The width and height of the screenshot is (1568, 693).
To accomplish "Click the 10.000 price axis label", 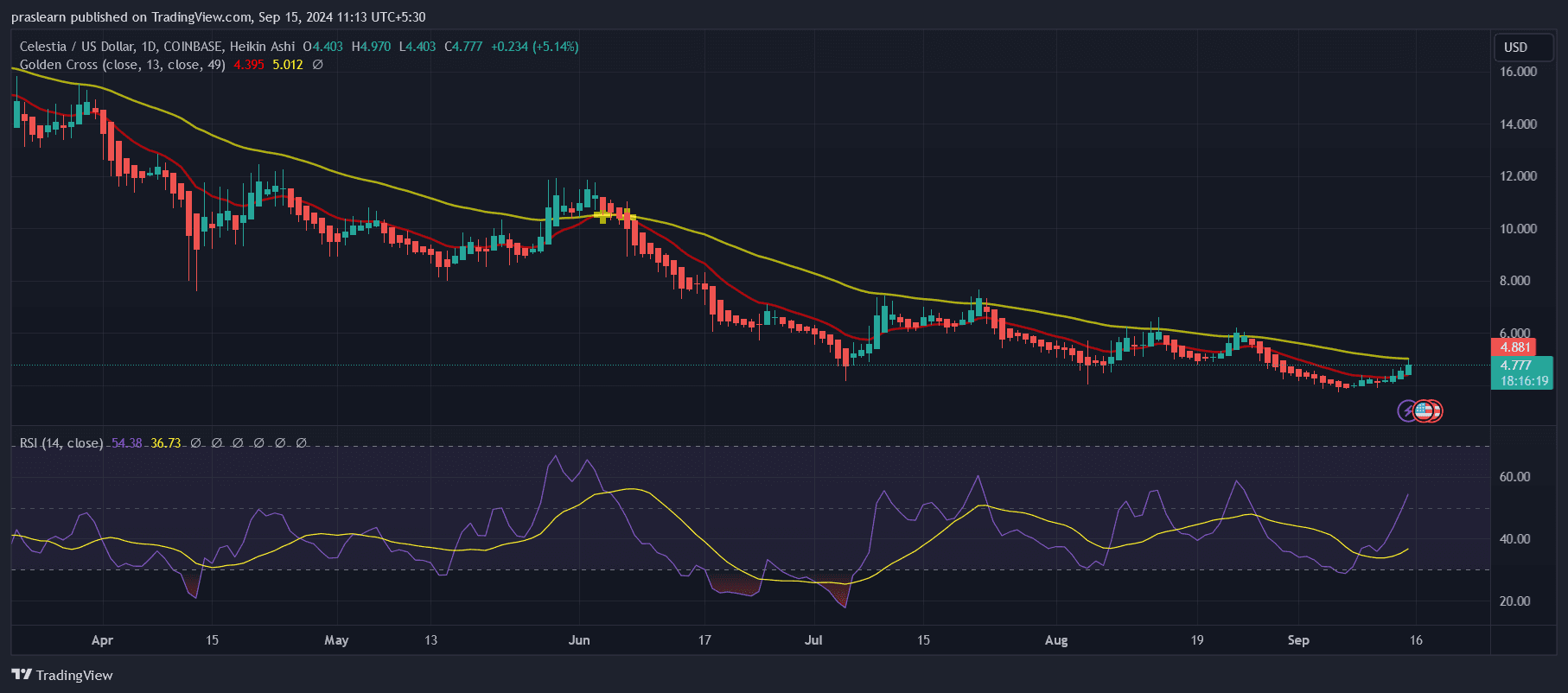I will click(x=1519, y=229).
